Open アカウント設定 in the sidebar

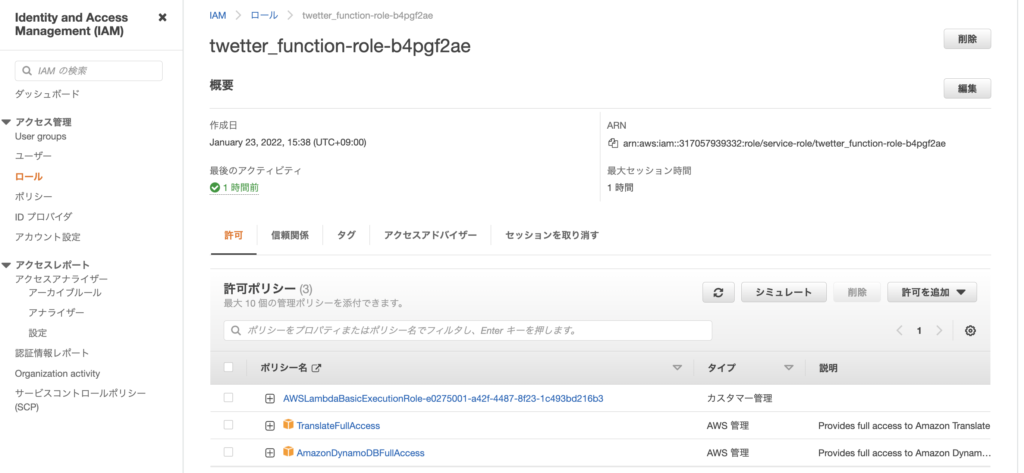(48, 237)
